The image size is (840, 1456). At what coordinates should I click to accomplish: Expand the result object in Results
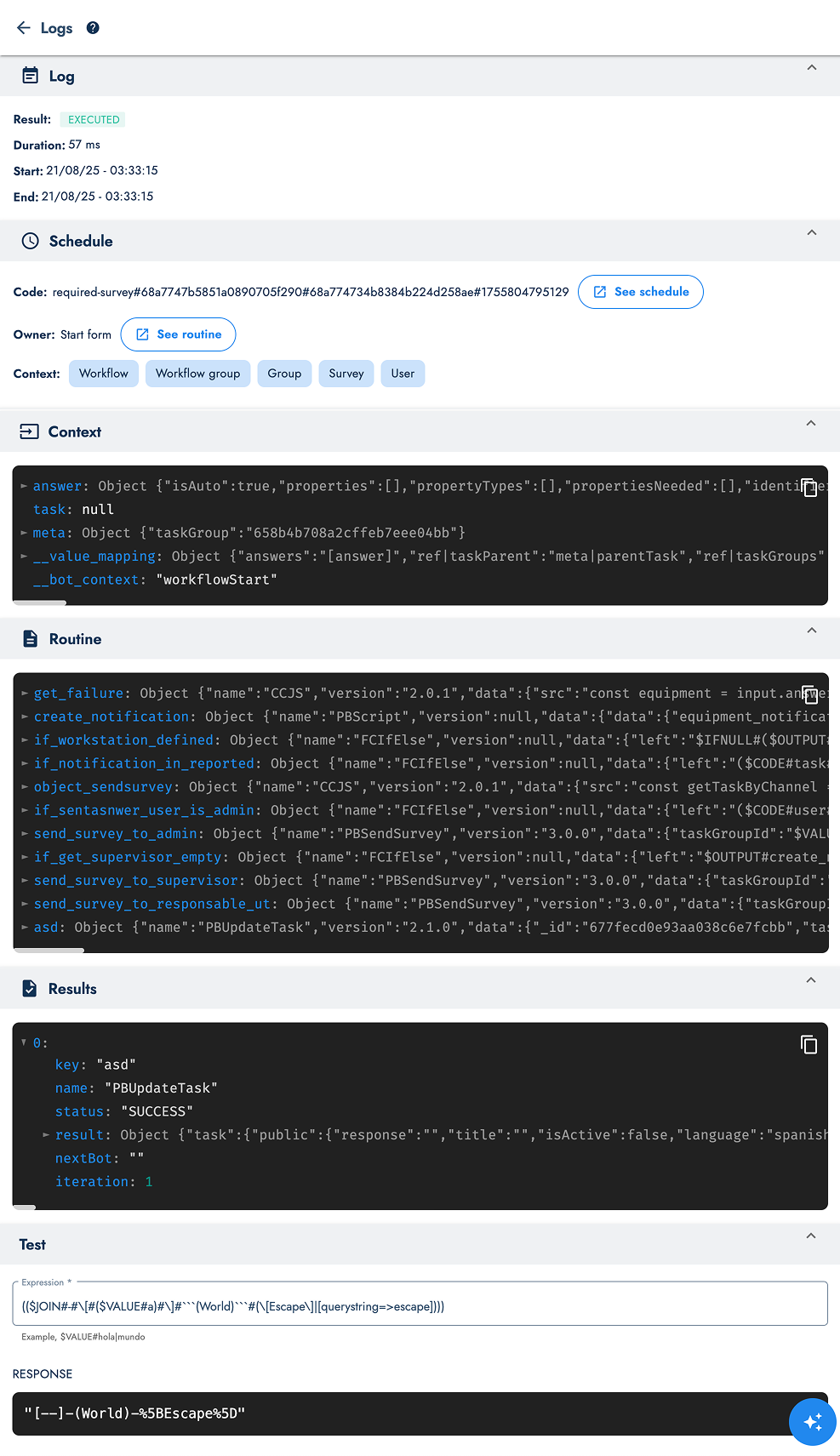click(x=46, y=1135)
